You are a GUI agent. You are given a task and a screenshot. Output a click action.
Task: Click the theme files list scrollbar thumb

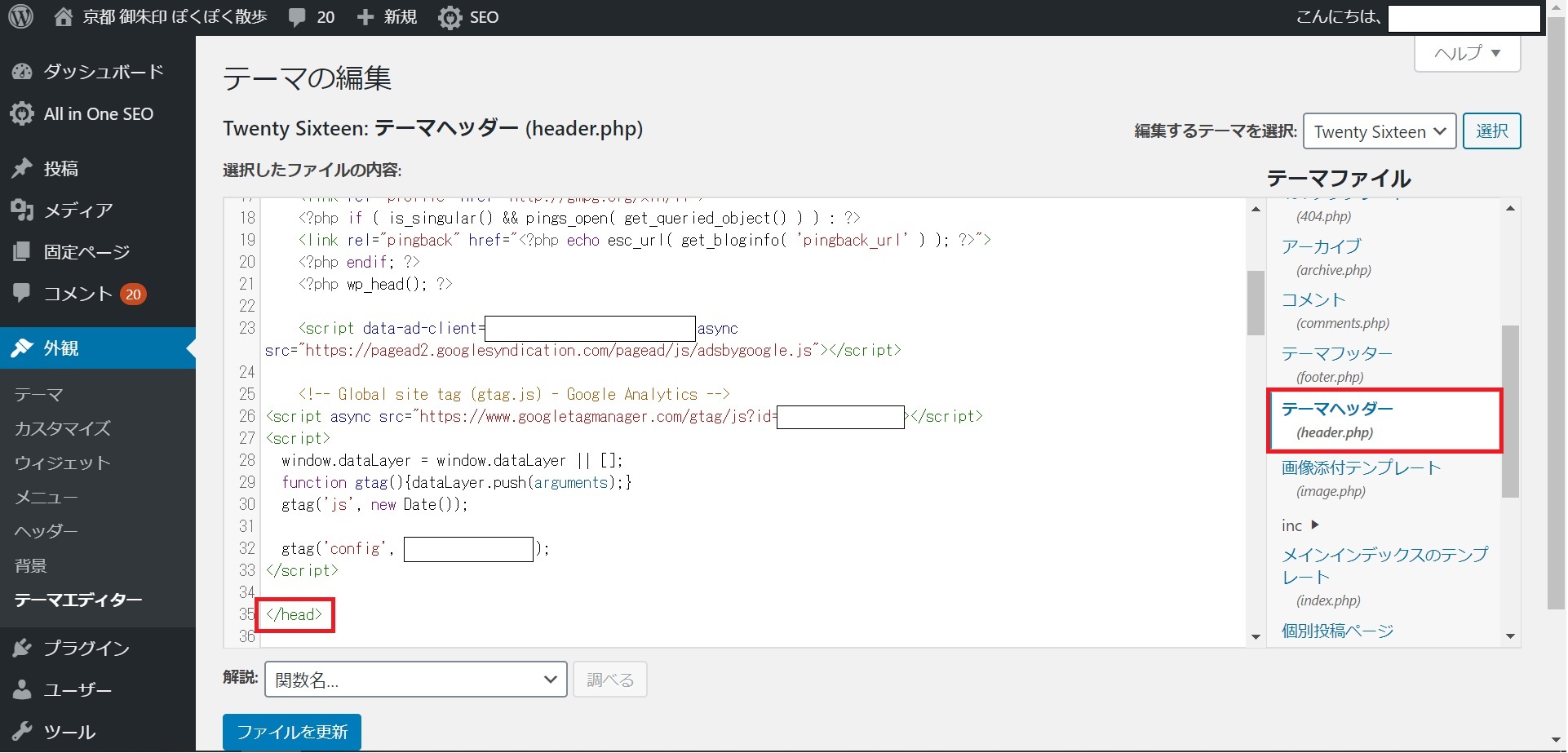[x=1510, y=411]
